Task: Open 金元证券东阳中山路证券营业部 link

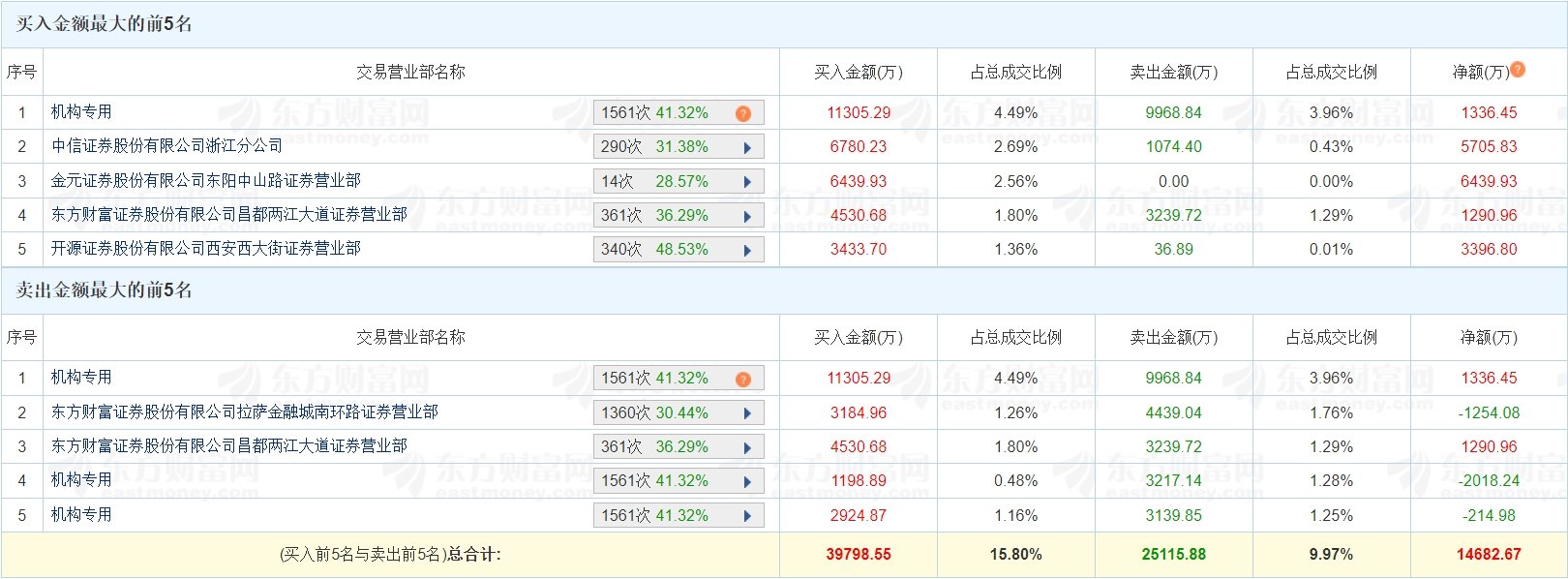Action: point(206,181)
